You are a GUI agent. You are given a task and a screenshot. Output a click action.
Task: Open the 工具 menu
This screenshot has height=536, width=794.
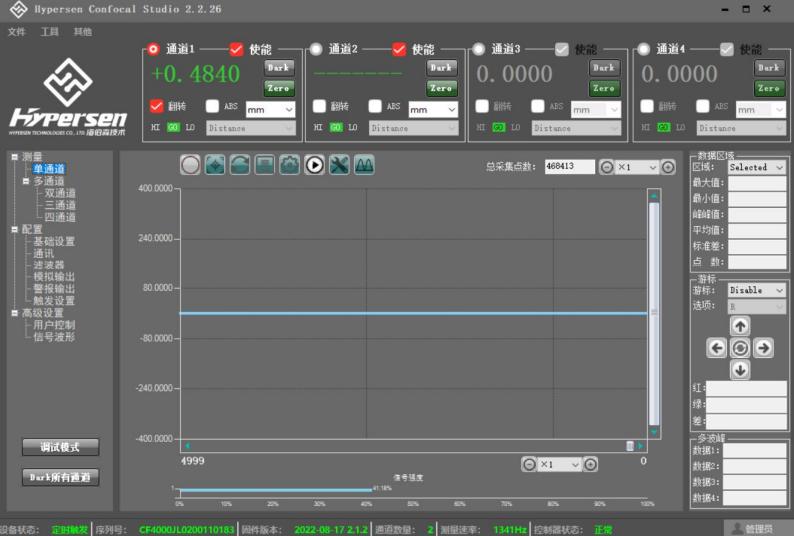[50, 32]
